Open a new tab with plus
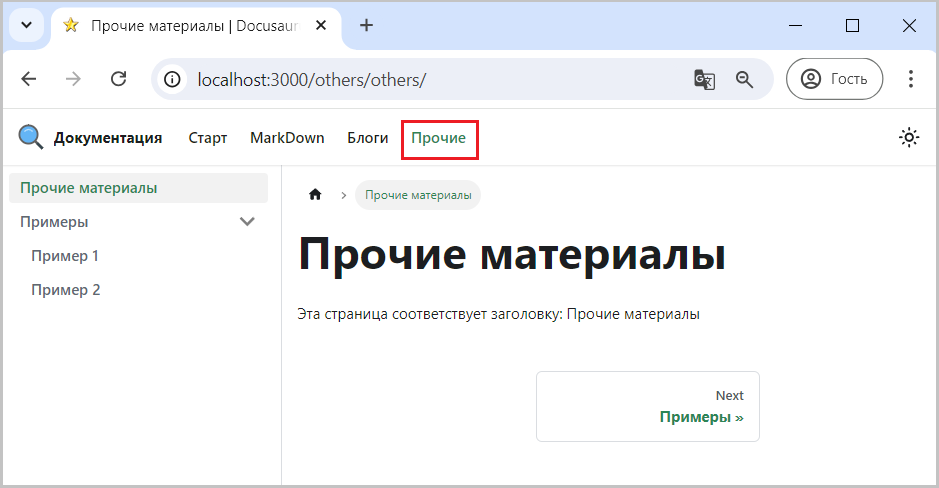Screen dimensions: 939x488 point(366,25)
